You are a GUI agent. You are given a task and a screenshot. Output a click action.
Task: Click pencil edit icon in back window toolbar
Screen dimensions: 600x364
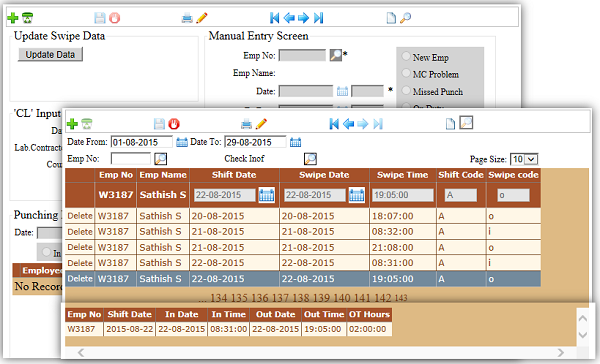tap(202, 18)
